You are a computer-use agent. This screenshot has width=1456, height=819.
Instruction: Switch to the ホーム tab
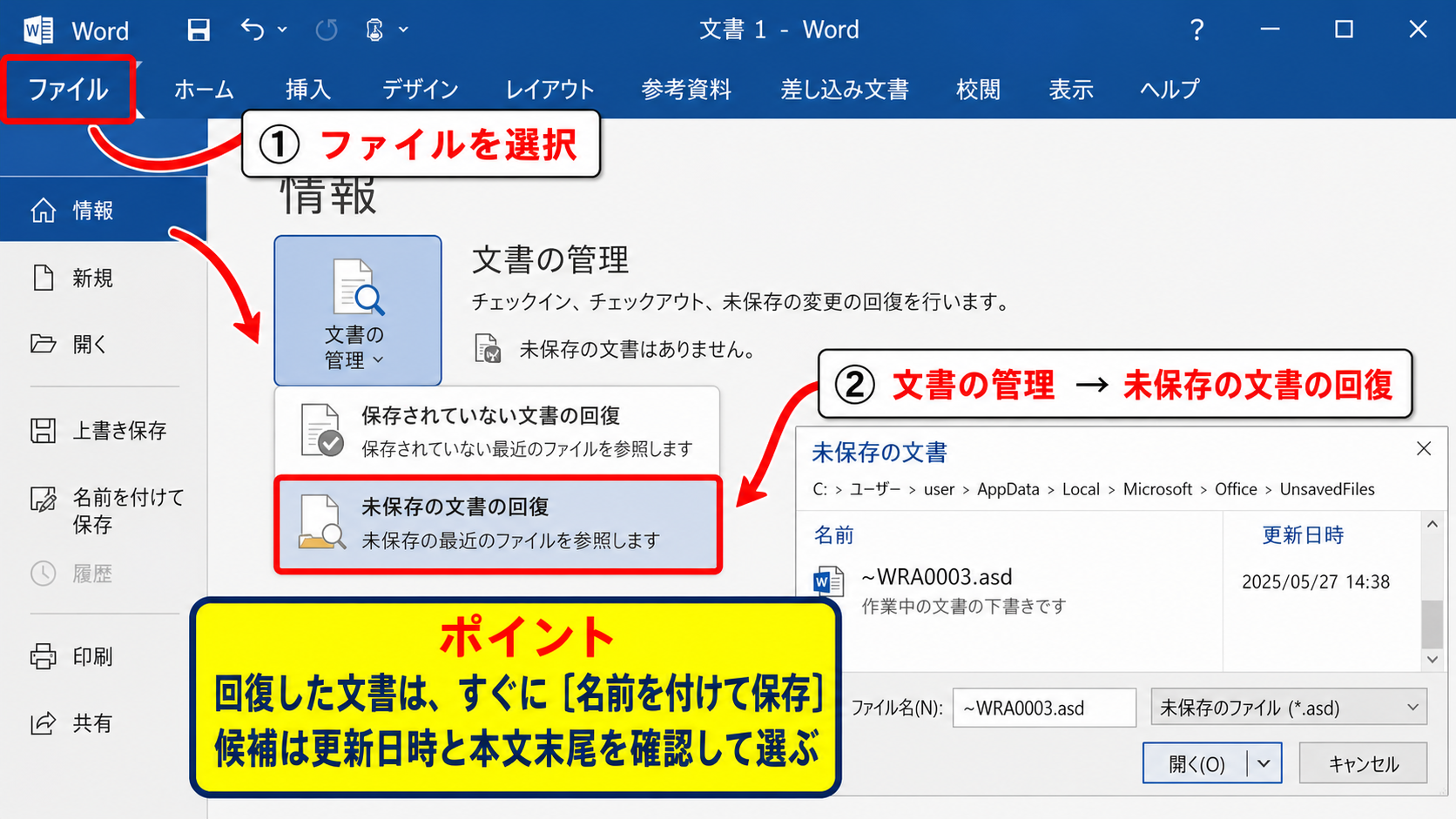[x=204, y=89]
